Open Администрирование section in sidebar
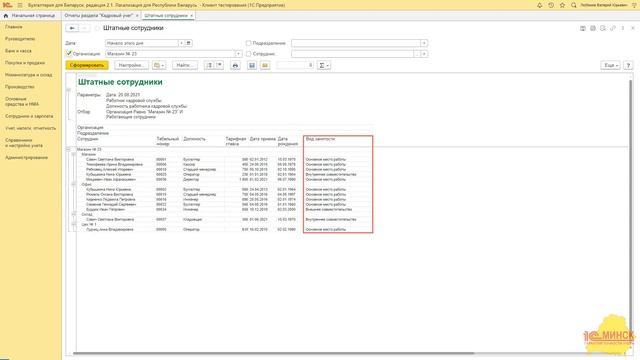This screenshot has height=360, width=640. click(x=27, y=158)
